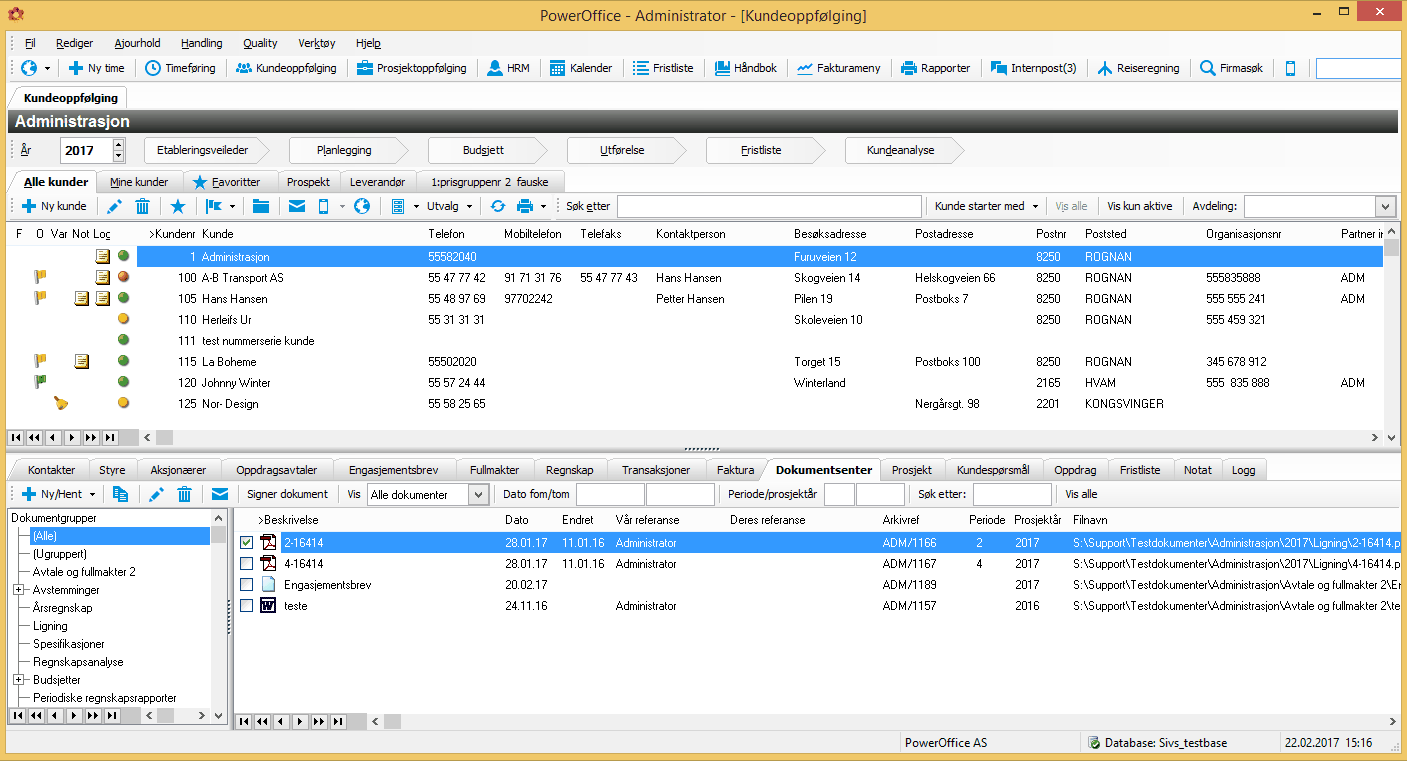The width and height of the screenshot is (1407, 761).
Task: Edit customer using the pencil icon in customer toolbar
Action: pyautogui.click(x=114, y=206)
